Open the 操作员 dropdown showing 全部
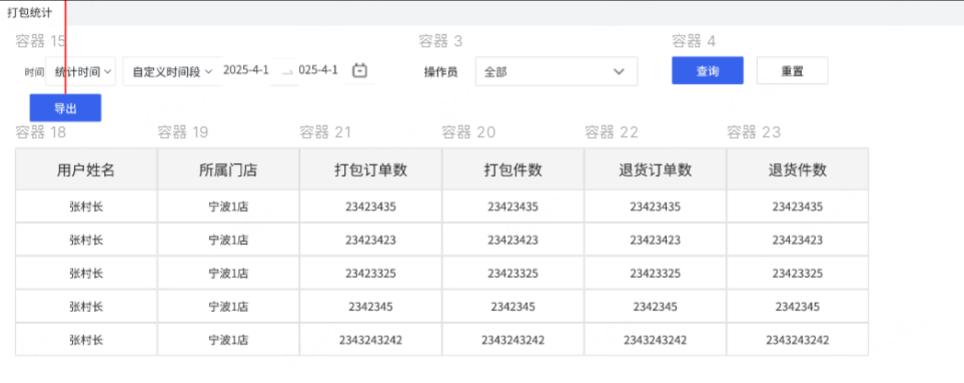 556,71
